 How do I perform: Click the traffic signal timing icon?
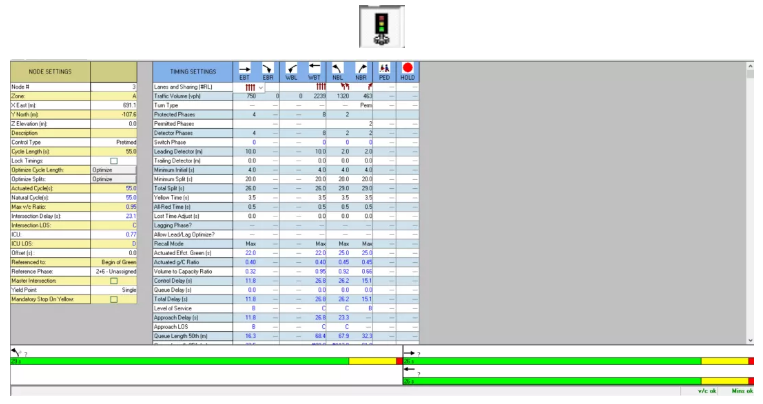(x=382, y=26)
